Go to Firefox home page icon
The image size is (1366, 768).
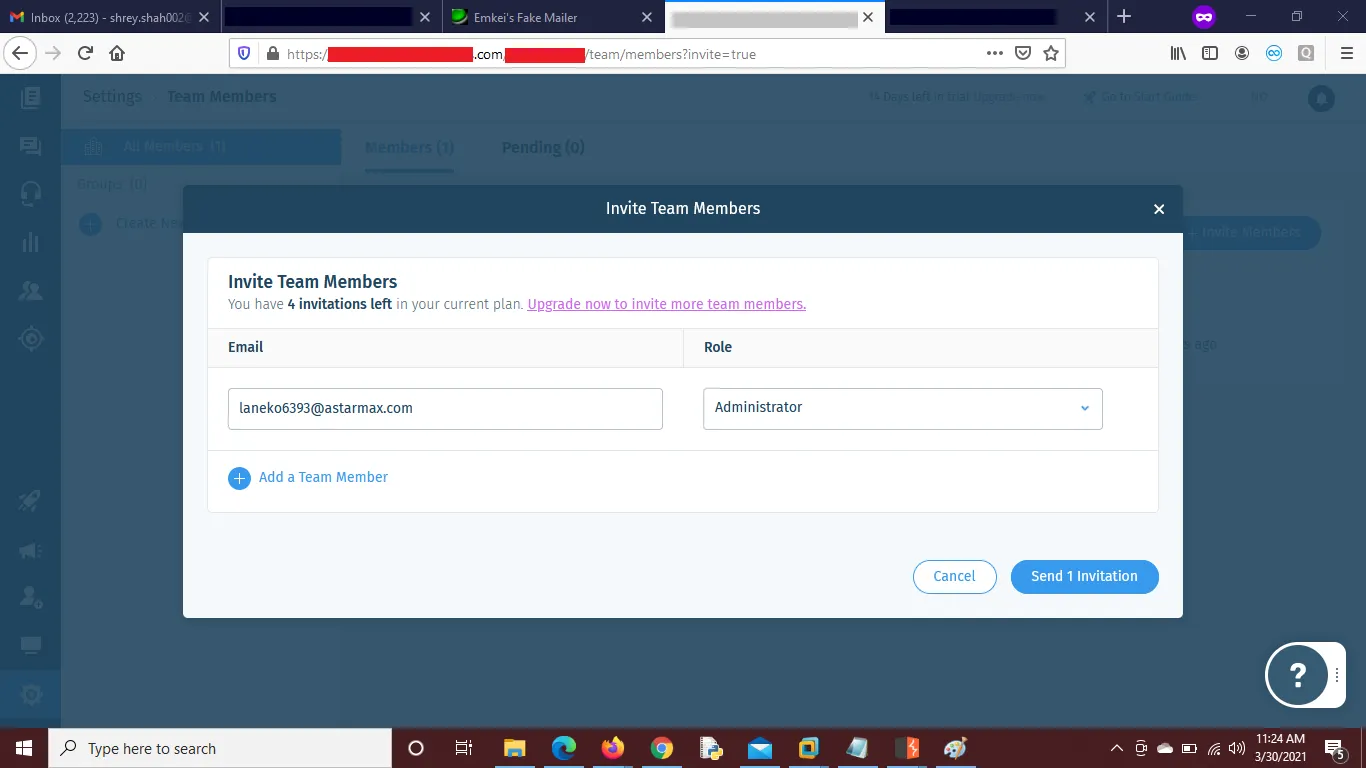(x=117, y=54)
